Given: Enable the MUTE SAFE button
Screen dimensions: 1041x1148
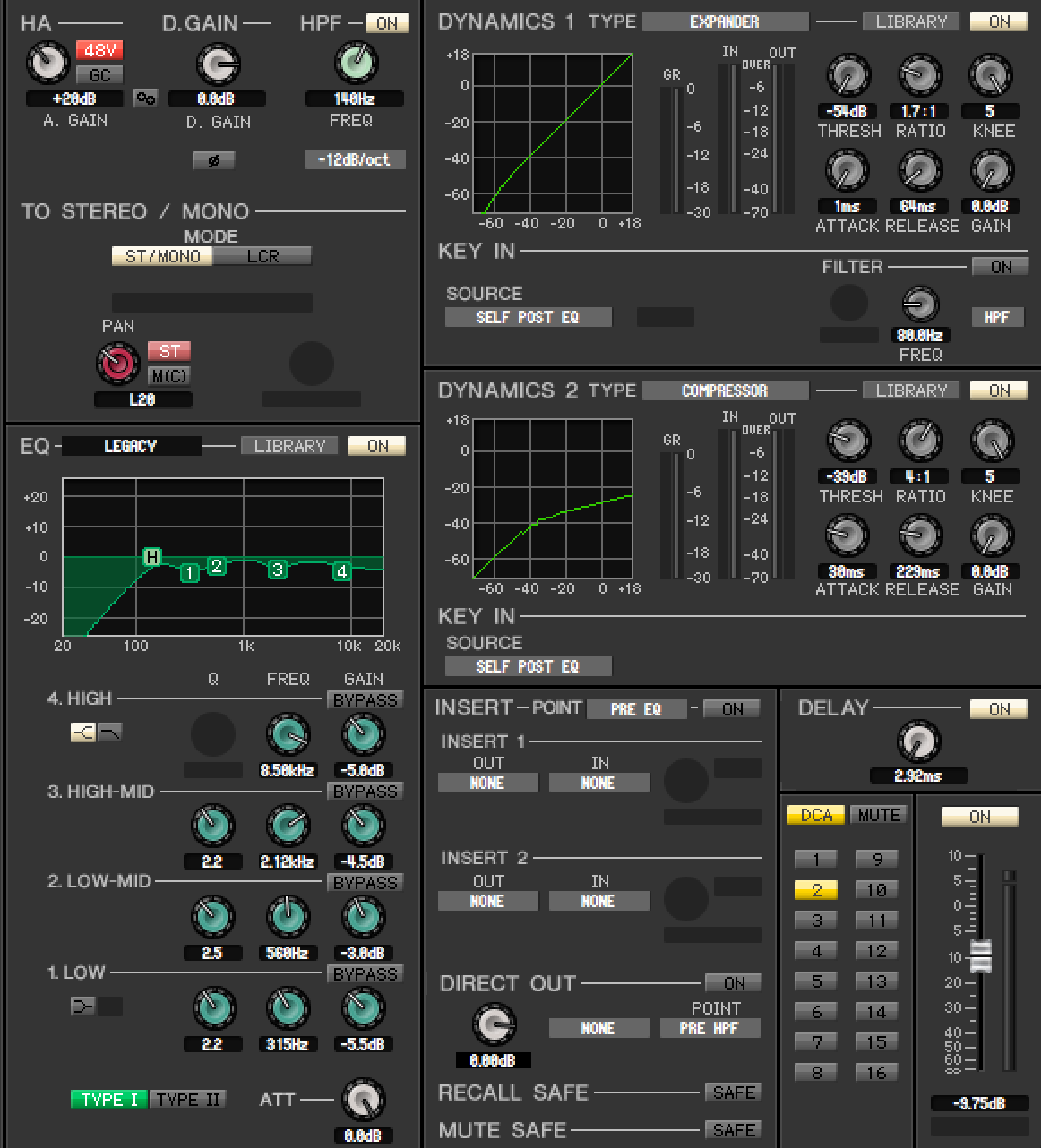Looking at the screenshot, I should 734,1130.
